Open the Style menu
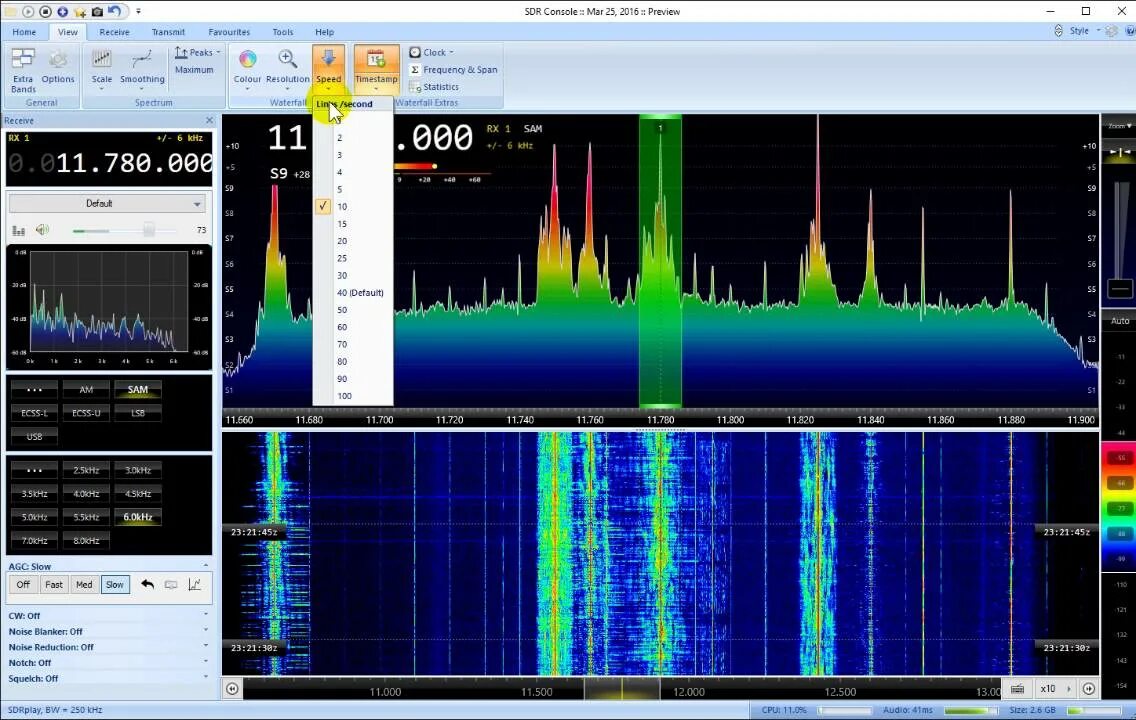 pos(1084,31)
